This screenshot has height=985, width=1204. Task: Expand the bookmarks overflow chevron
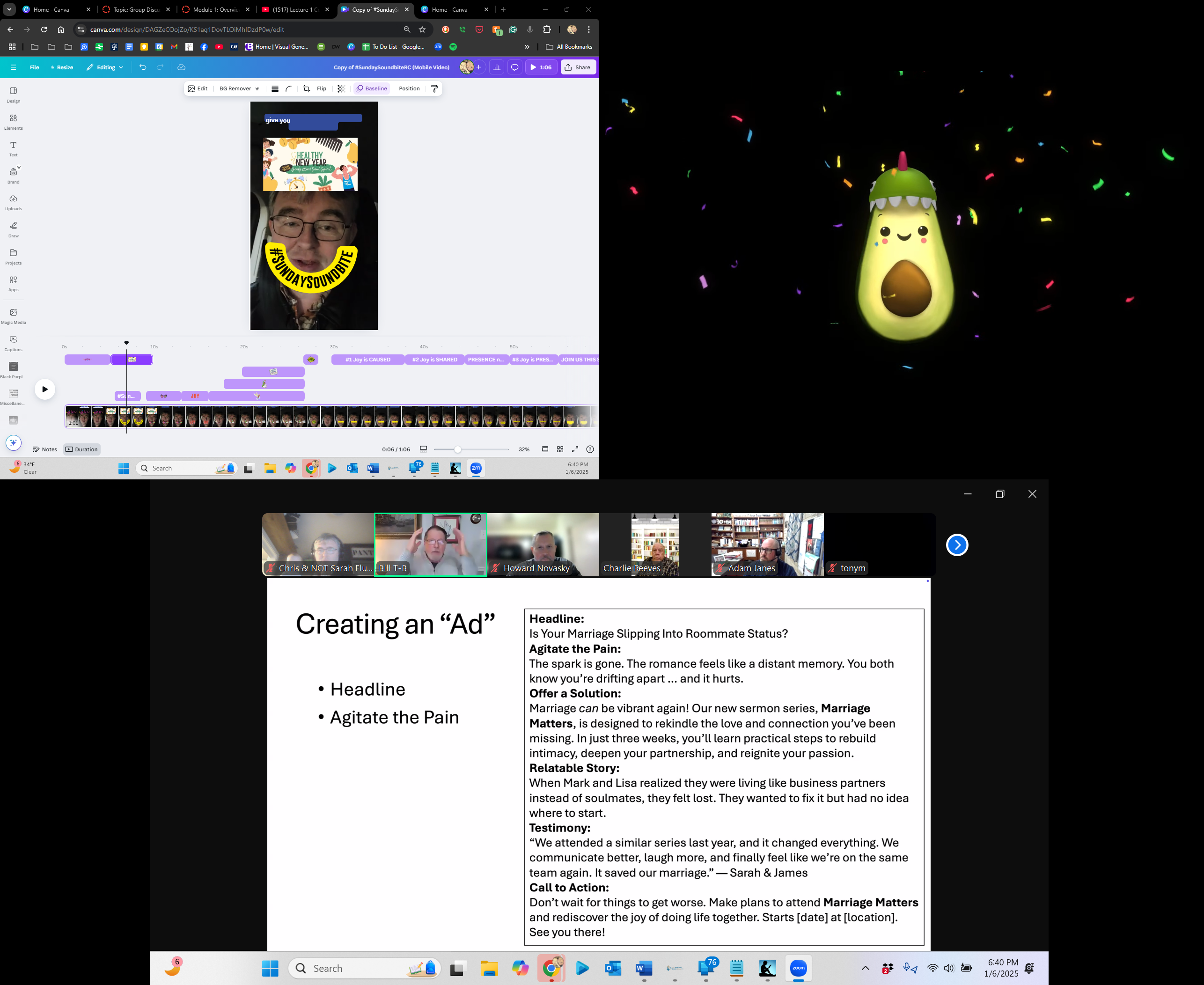(x=527, y=46)
